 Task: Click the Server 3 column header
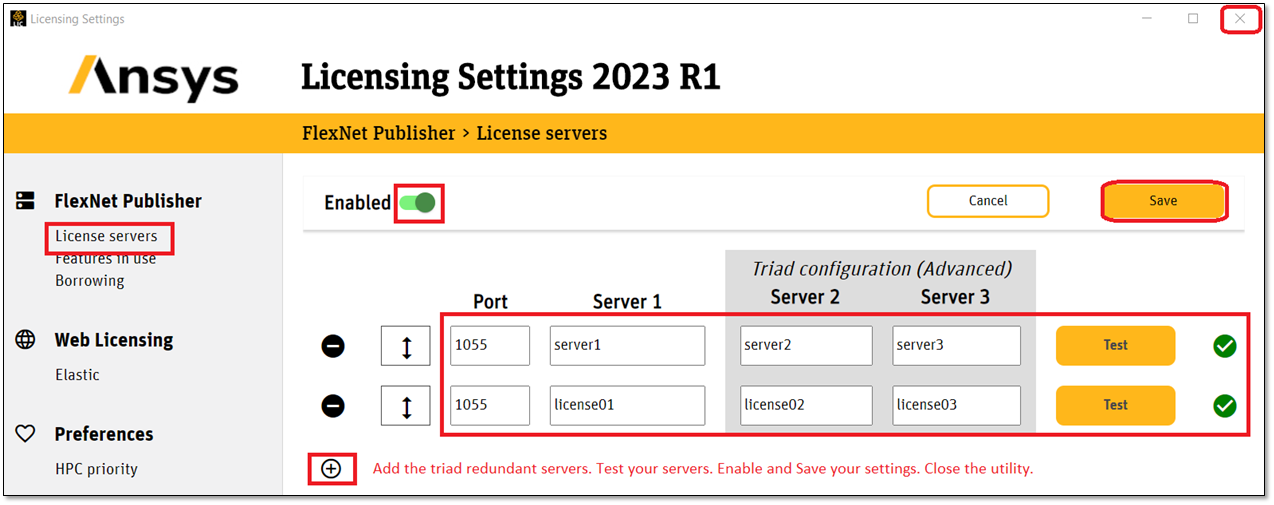957,297
